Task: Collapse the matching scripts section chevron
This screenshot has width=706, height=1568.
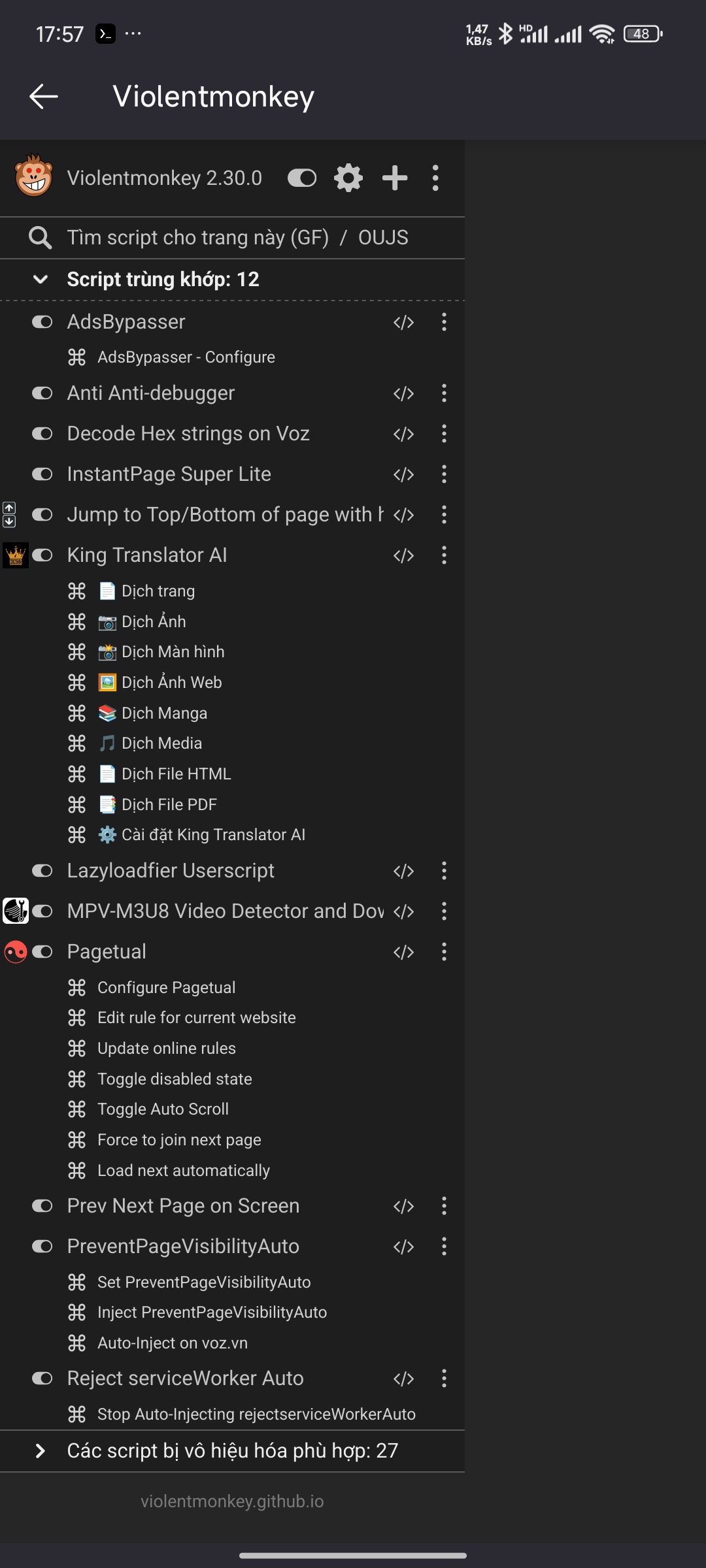Action: coord(41,280)
